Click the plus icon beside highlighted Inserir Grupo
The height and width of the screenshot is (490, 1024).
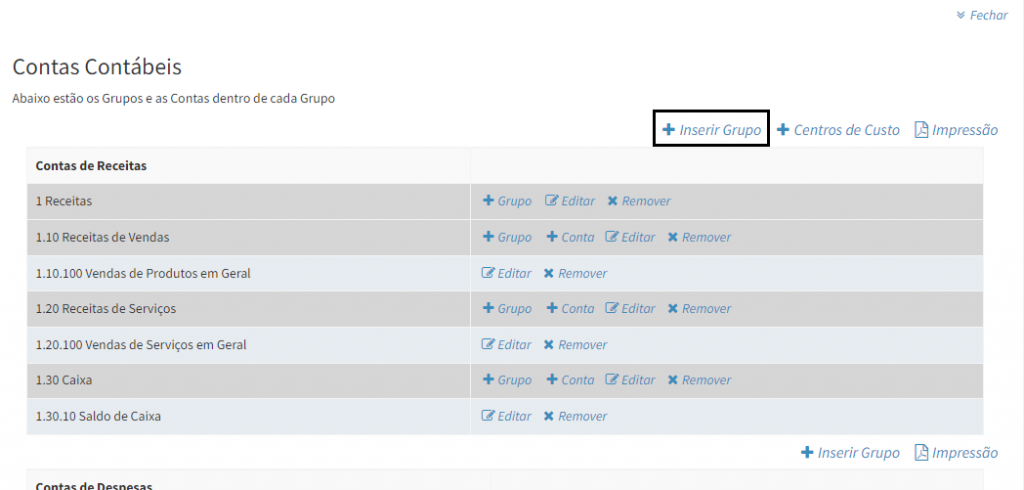click(x=669, y=130)
